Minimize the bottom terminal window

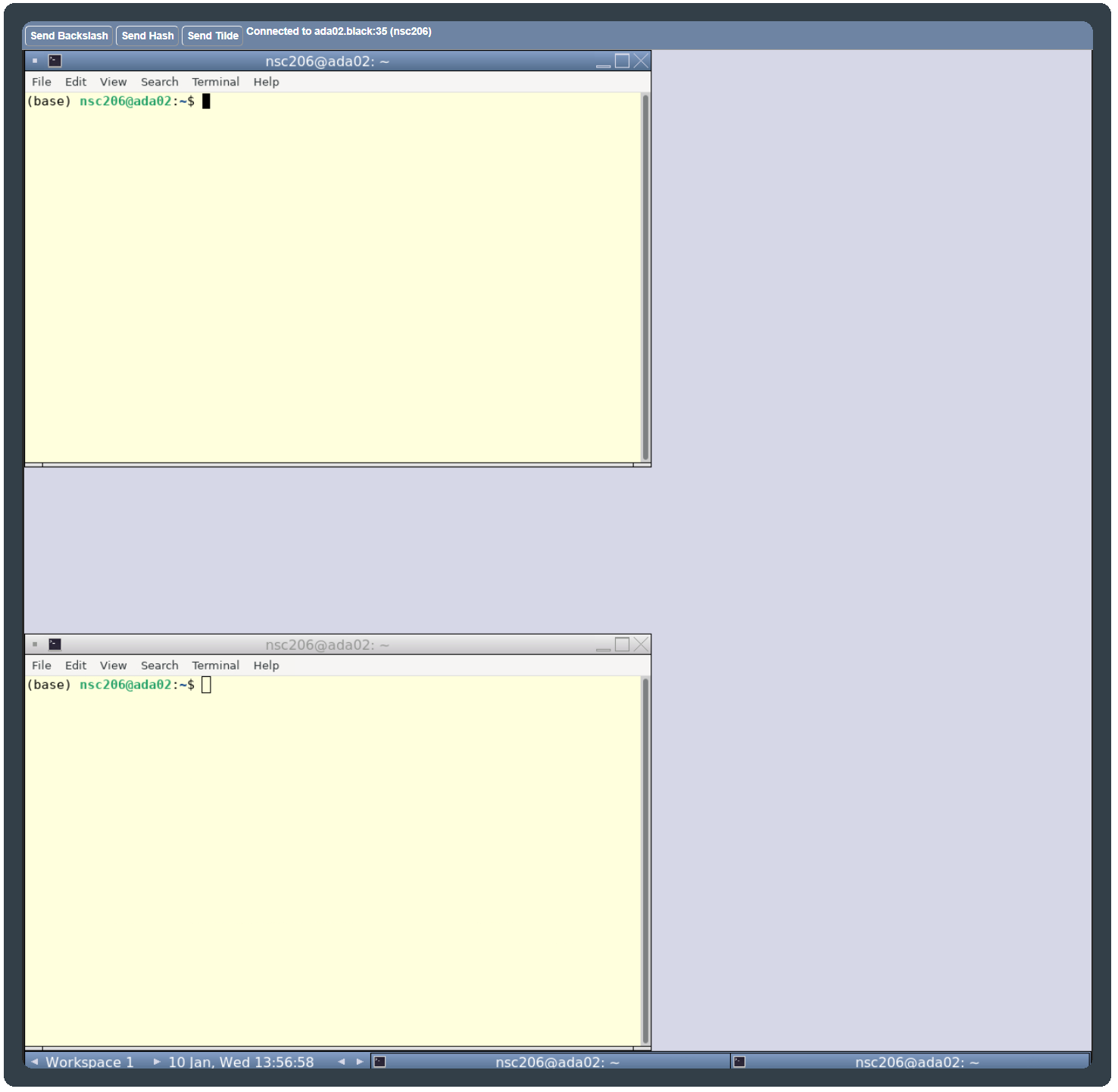(x=604, y=645)
